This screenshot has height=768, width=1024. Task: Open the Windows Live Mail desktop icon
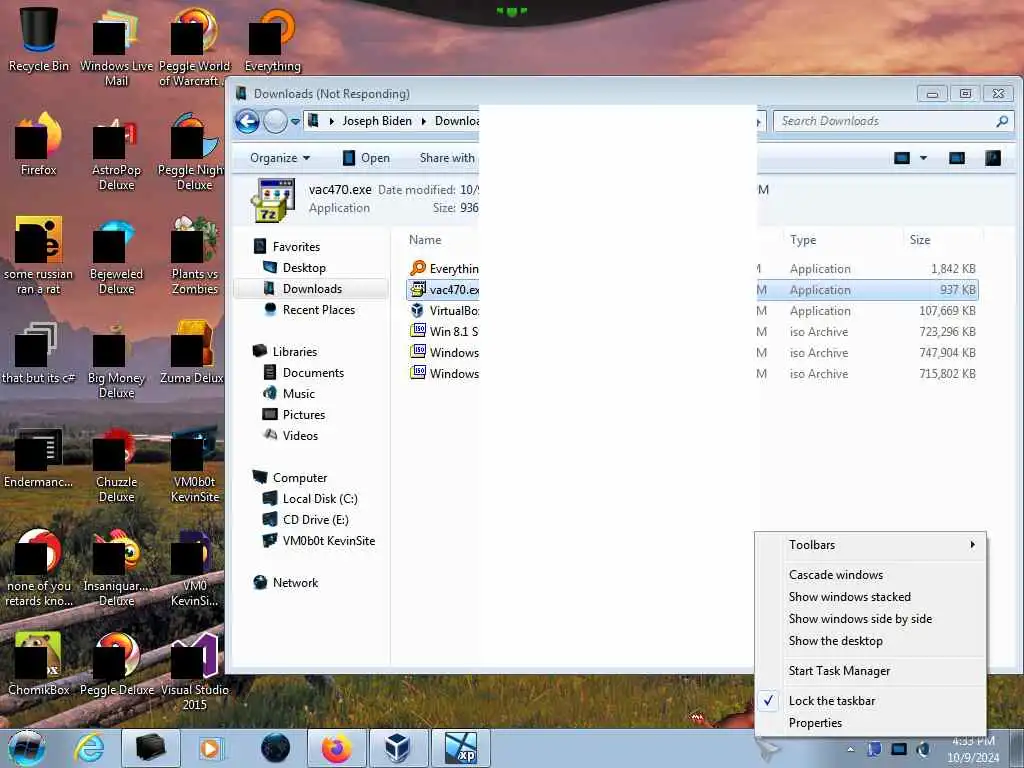coord(116,47)
